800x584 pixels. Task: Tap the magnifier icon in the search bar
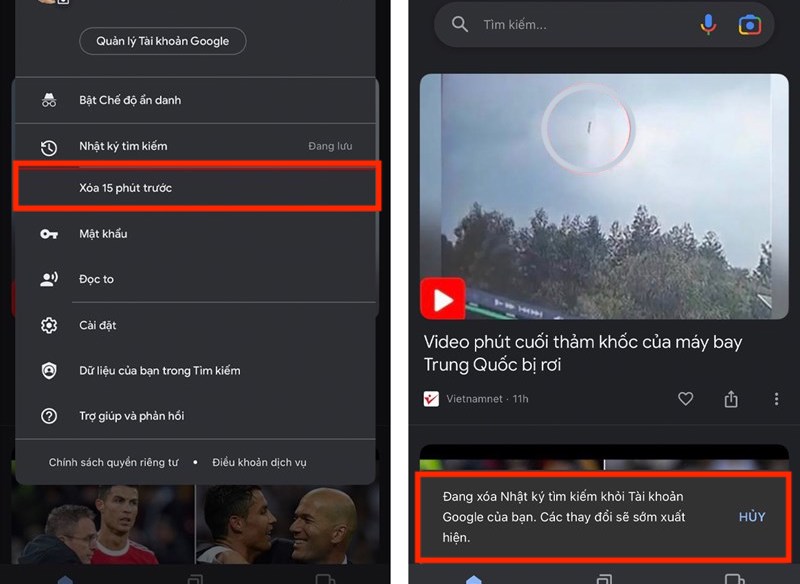(459, 24)
